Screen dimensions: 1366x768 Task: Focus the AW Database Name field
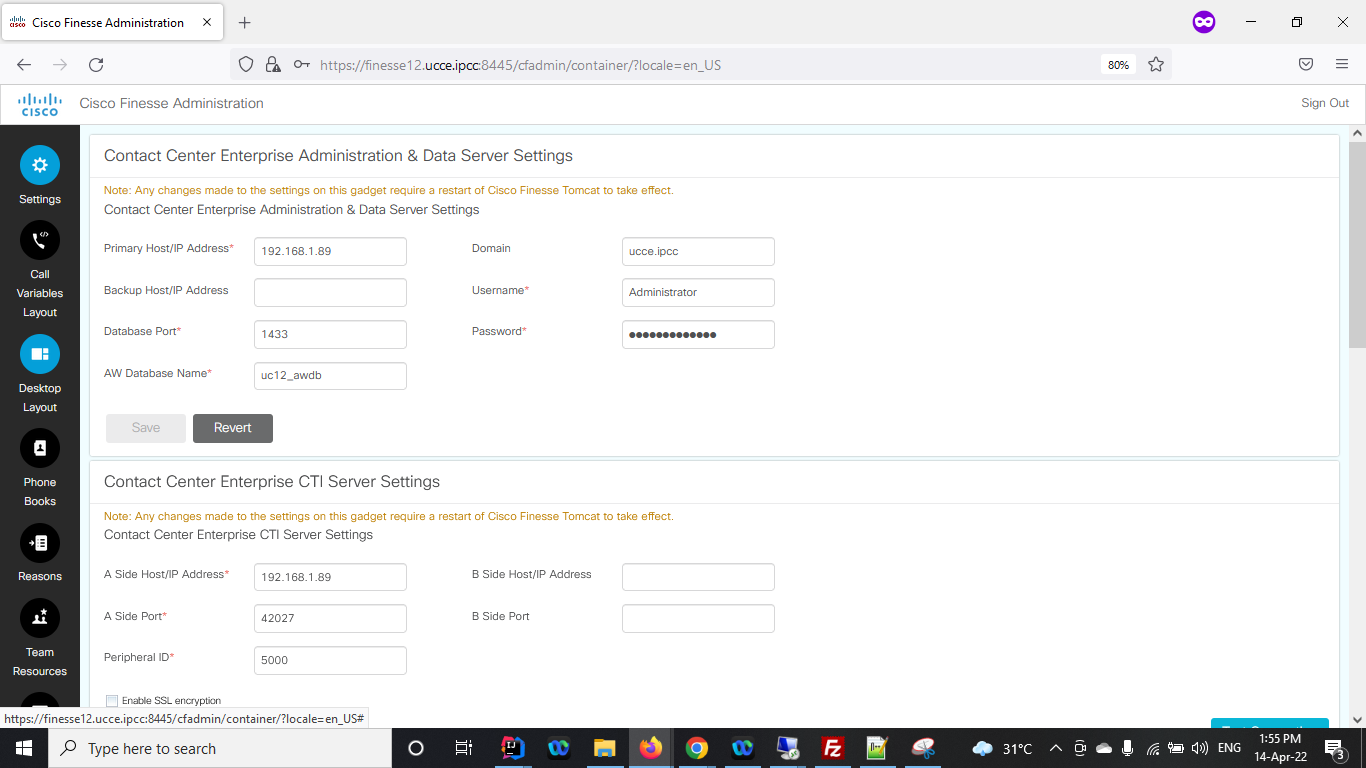tap(330, 376)
